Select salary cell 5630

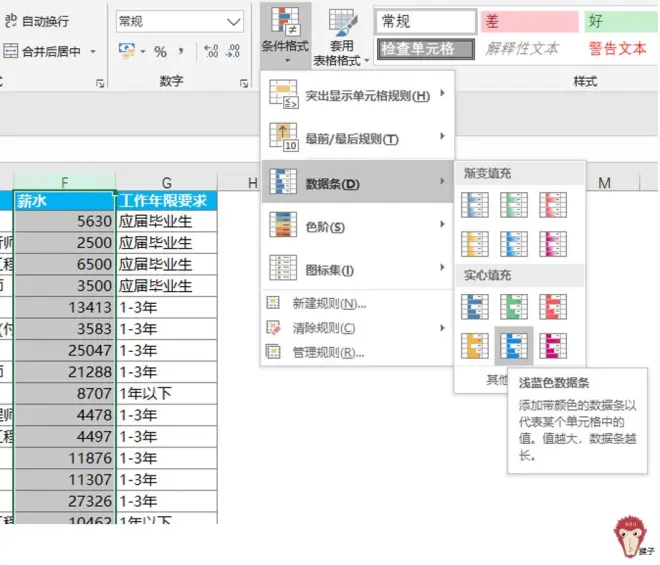(64, 221)
